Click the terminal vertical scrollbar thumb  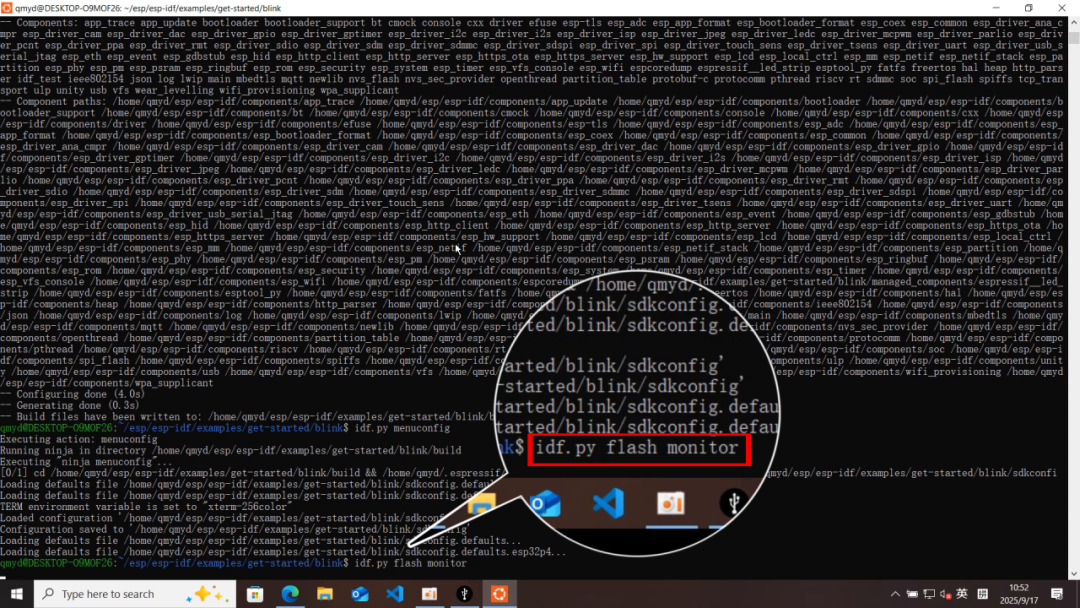1074,36
